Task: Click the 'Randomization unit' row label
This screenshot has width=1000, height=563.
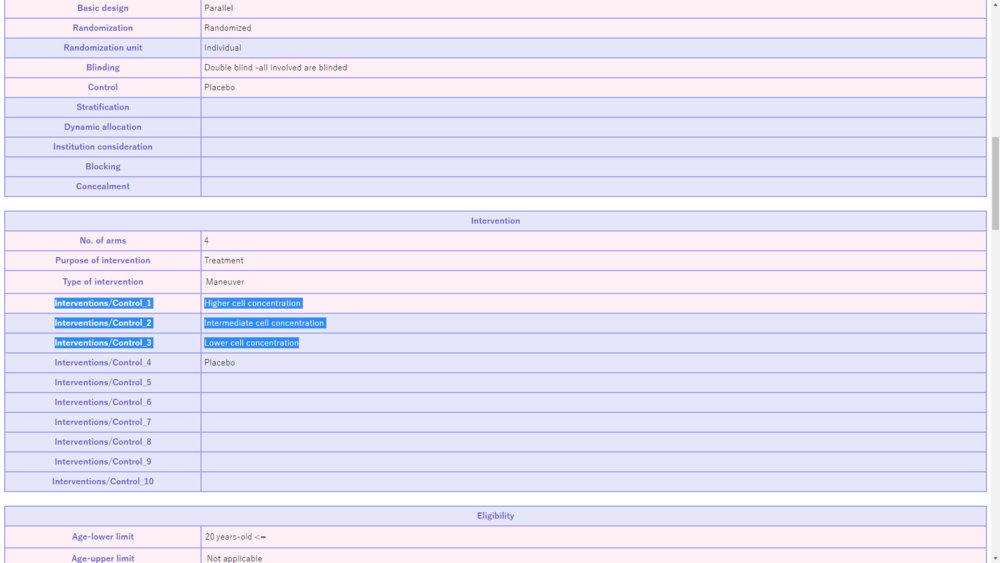Action: point(103,48)
